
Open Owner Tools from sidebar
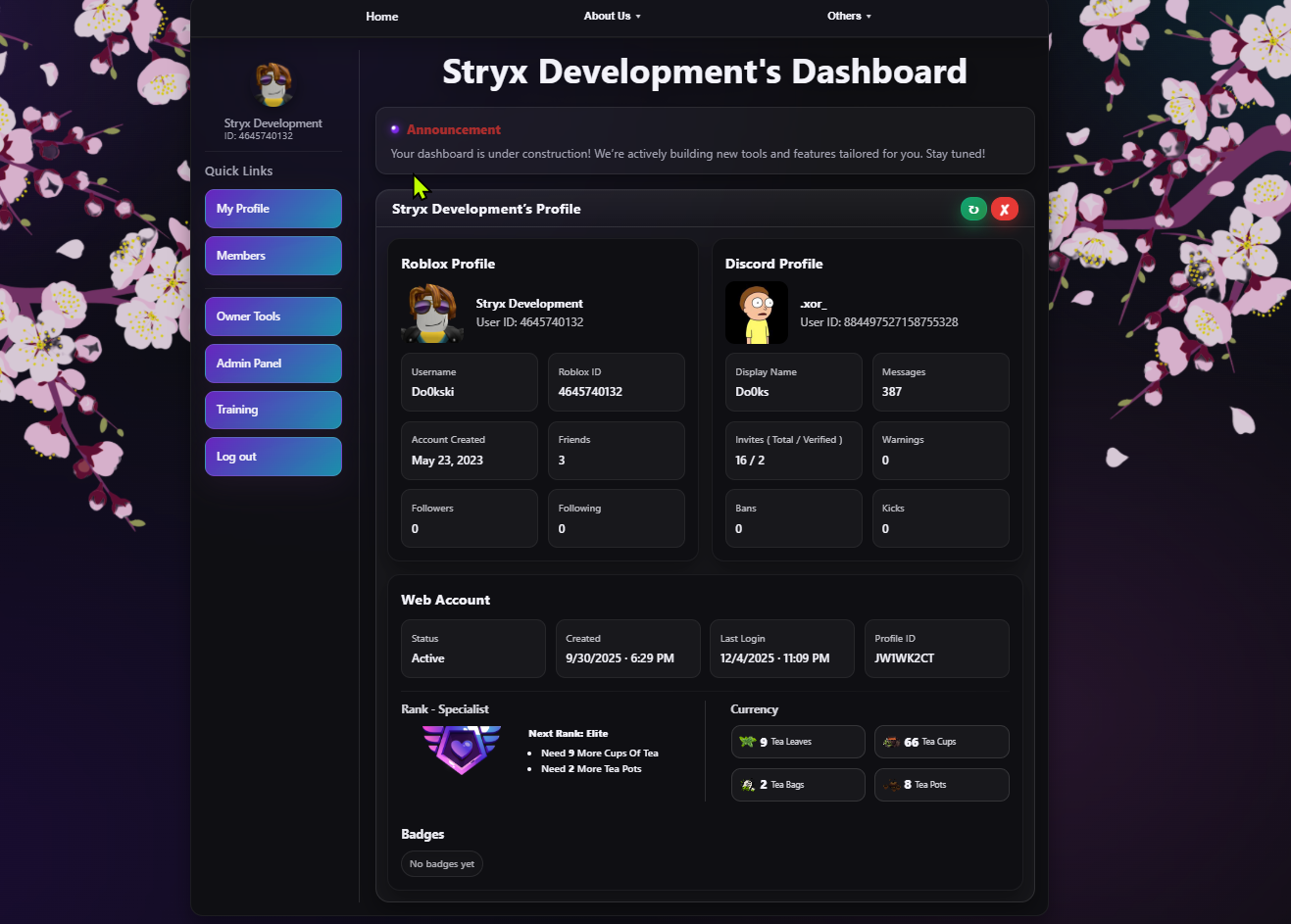pos(273,316)
